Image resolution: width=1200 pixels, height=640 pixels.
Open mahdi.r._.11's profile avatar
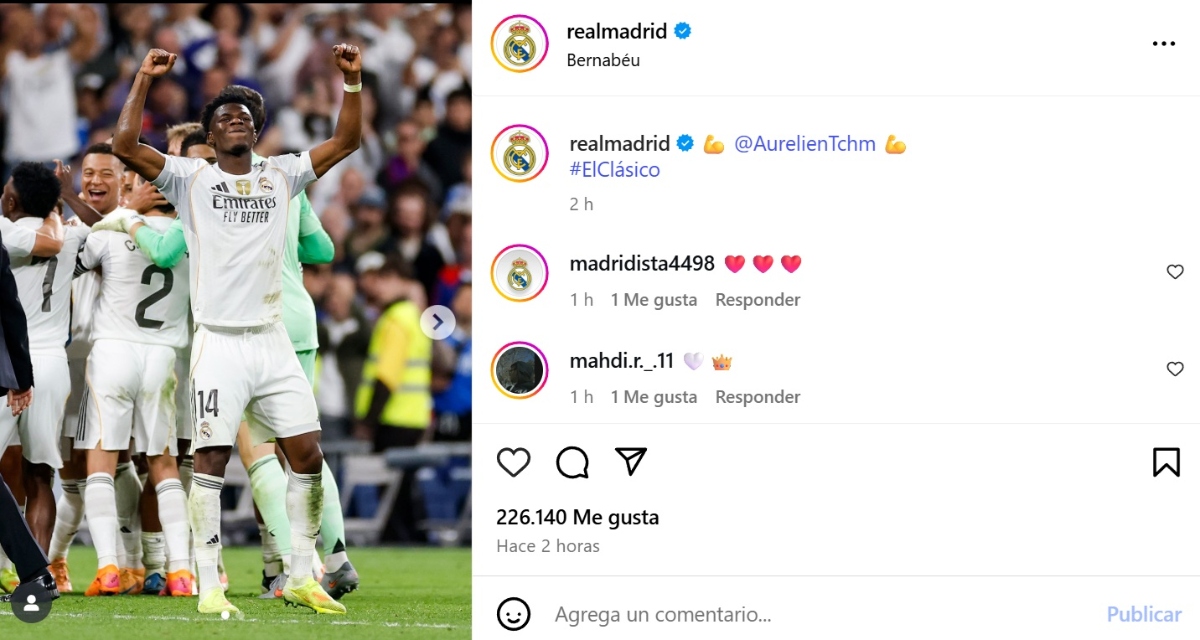pos(520,370)
